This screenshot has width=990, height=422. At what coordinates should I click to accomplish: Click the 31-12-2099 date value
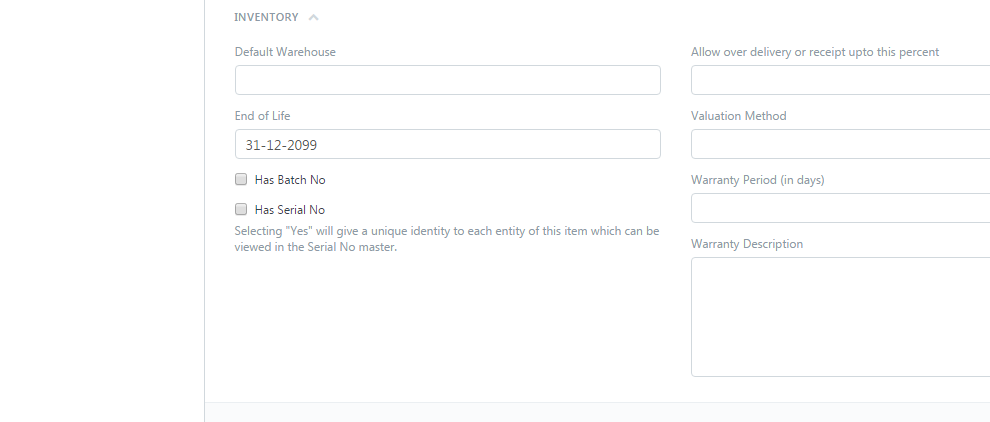click(x=281, y=145)
